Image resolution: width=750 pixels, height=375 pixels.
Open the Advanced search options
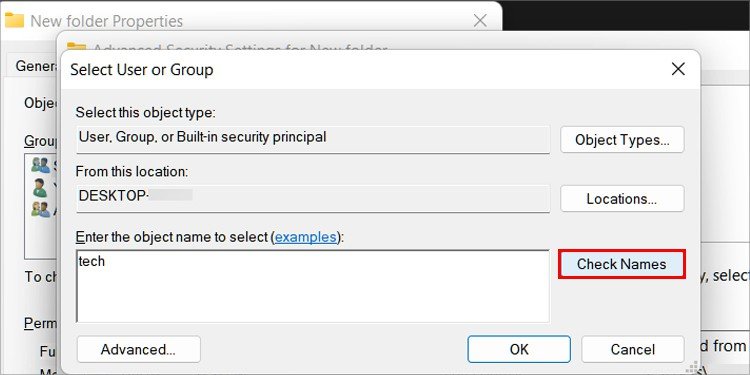pyautogui.click(x=139, y=349)
